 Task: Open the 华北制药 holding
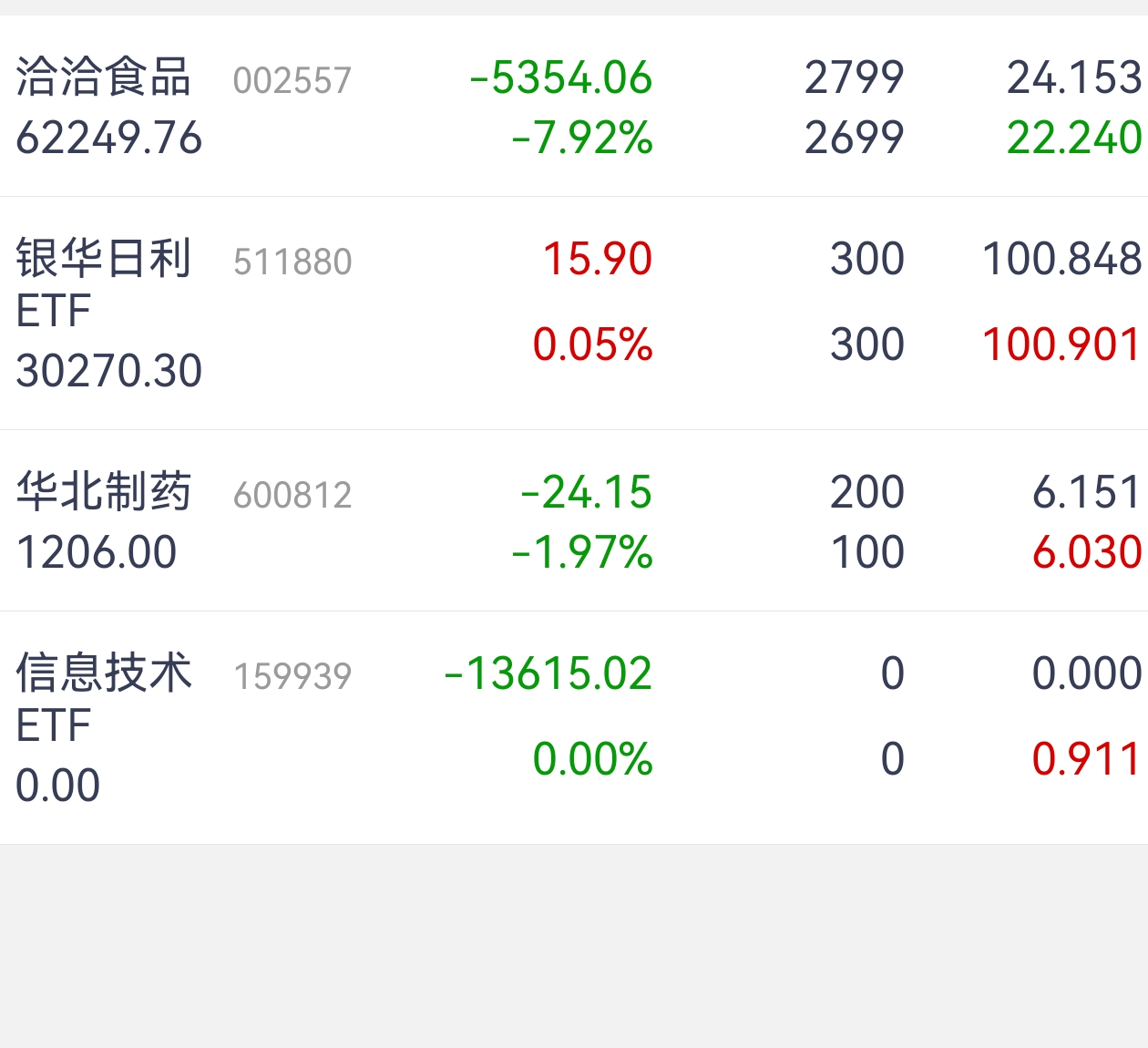point(103,492)
